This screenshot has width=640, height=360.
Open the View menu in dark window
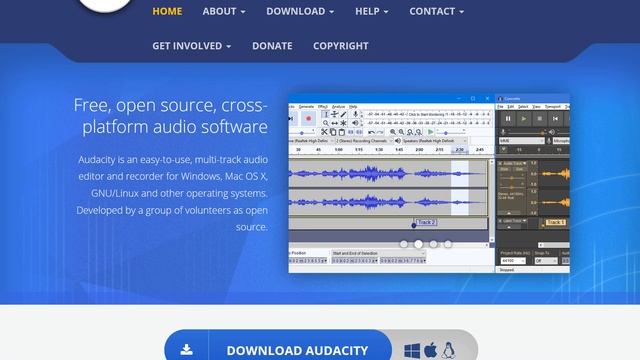click(x=536, y=107)
